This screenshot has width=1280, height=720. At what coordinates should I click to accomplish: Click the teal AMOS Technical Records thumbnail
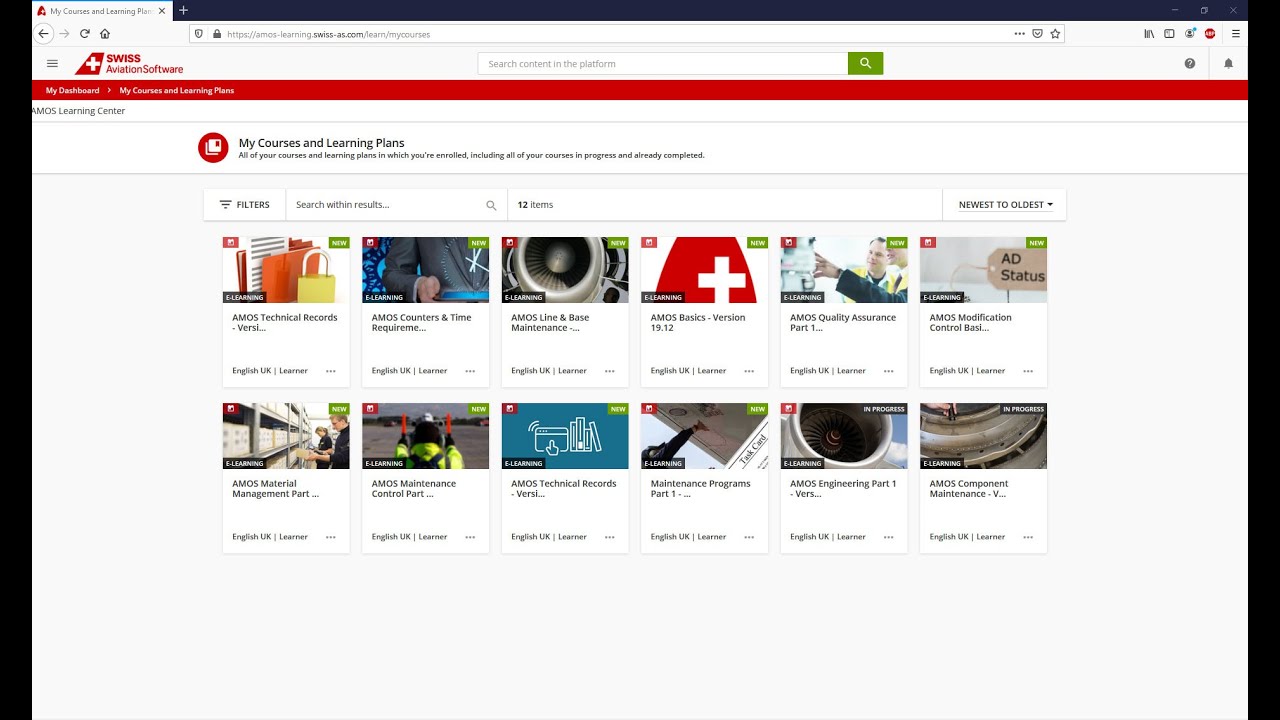565,436
